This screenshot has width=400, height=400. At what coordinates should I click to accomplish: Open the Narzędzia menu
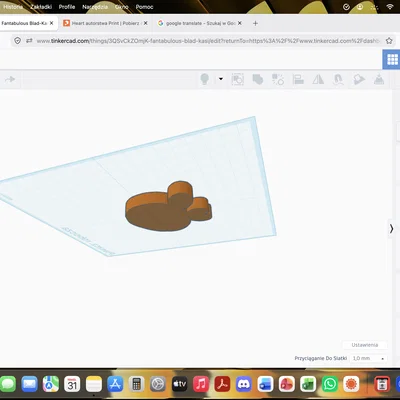(95, 7)
